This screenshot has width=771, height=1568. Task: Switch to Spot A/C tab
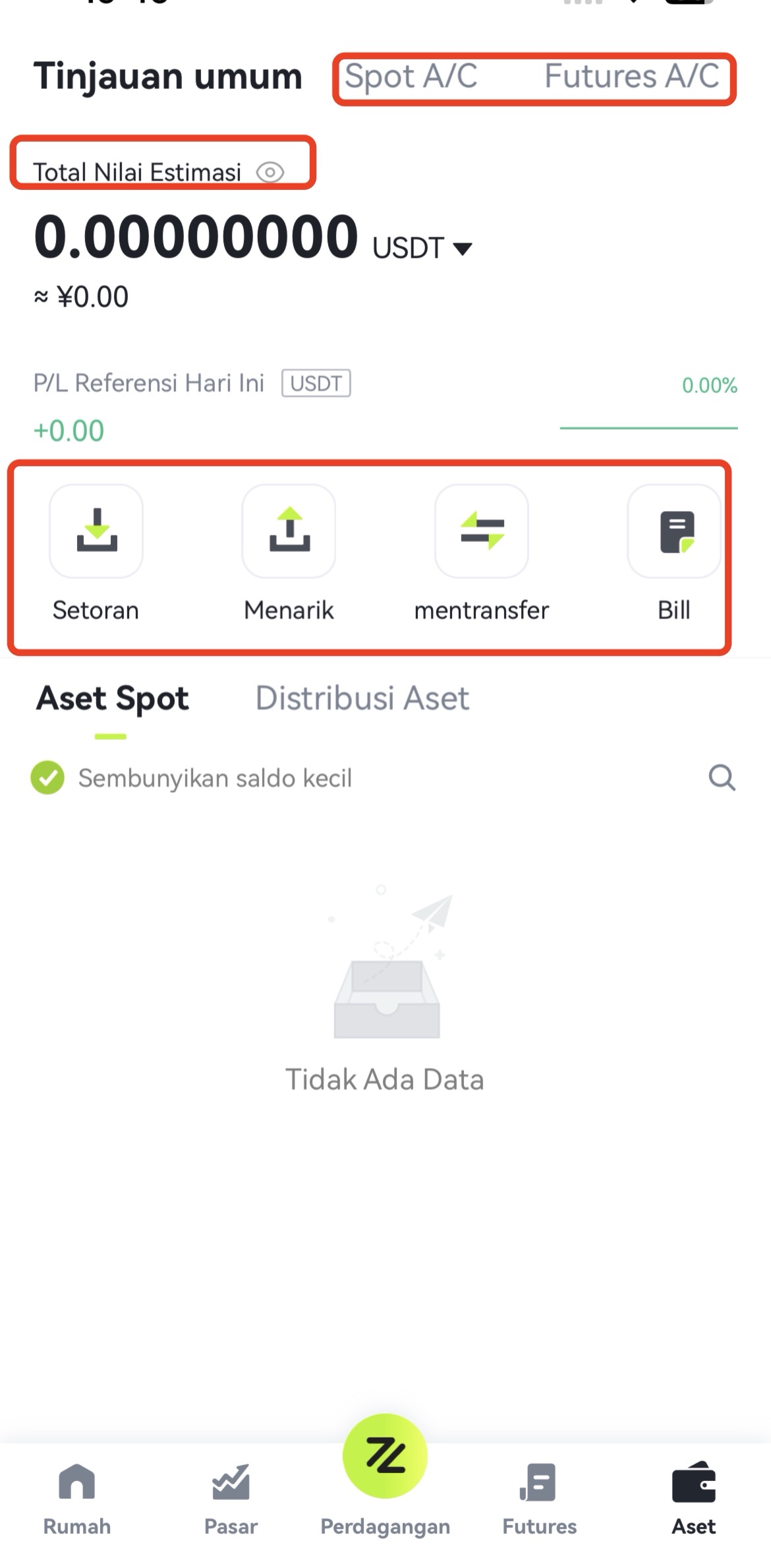411,76
